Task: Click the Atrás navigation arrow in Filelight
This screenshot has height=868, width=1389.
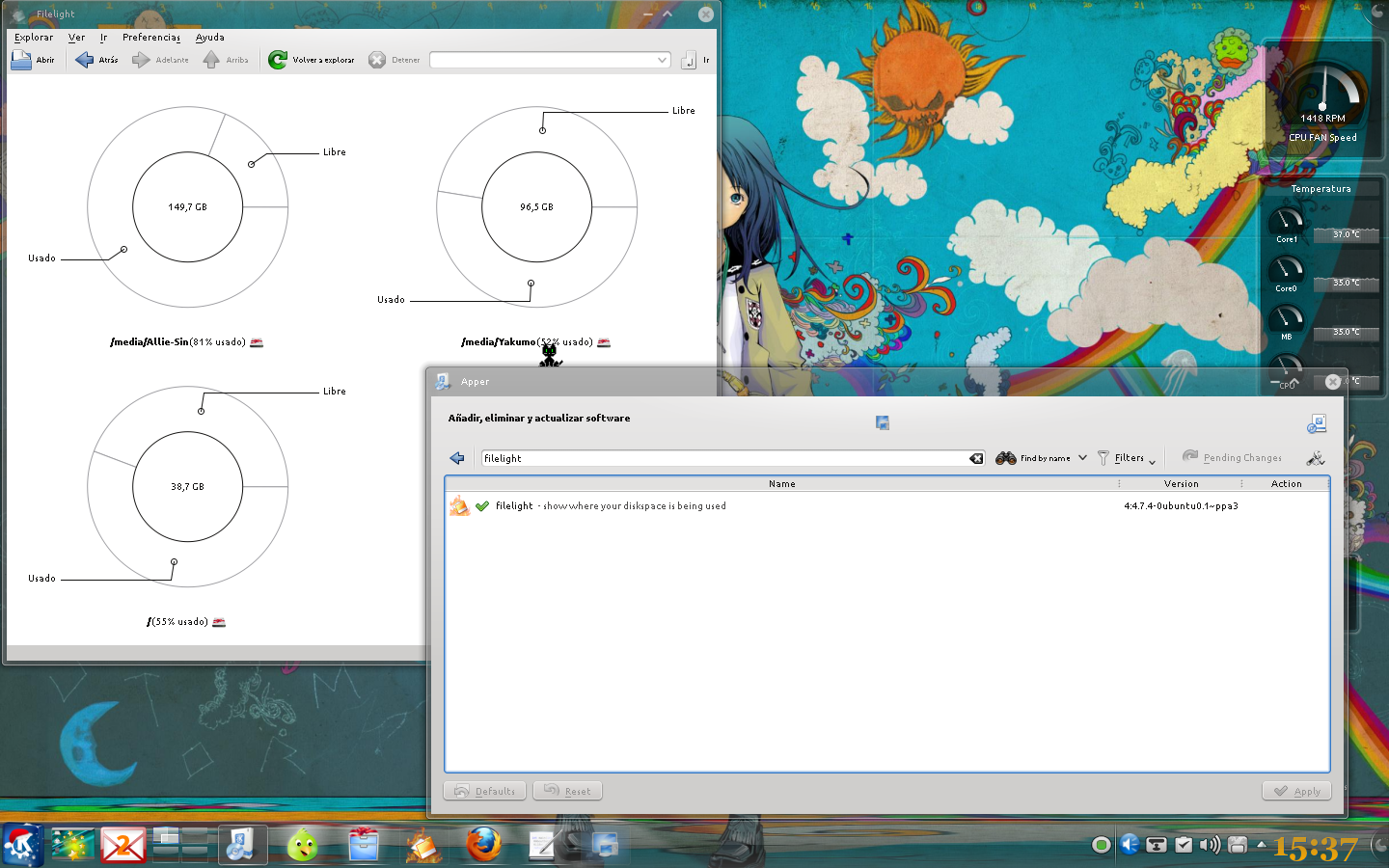Action: 83,59
